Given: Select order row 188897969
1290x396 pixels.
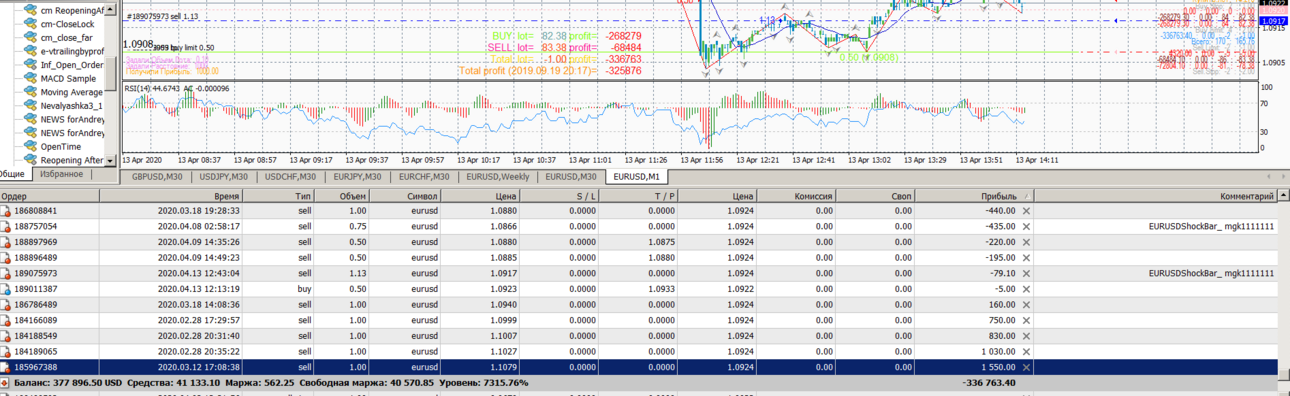Looking at the screenshot, I should pos(639,242).
